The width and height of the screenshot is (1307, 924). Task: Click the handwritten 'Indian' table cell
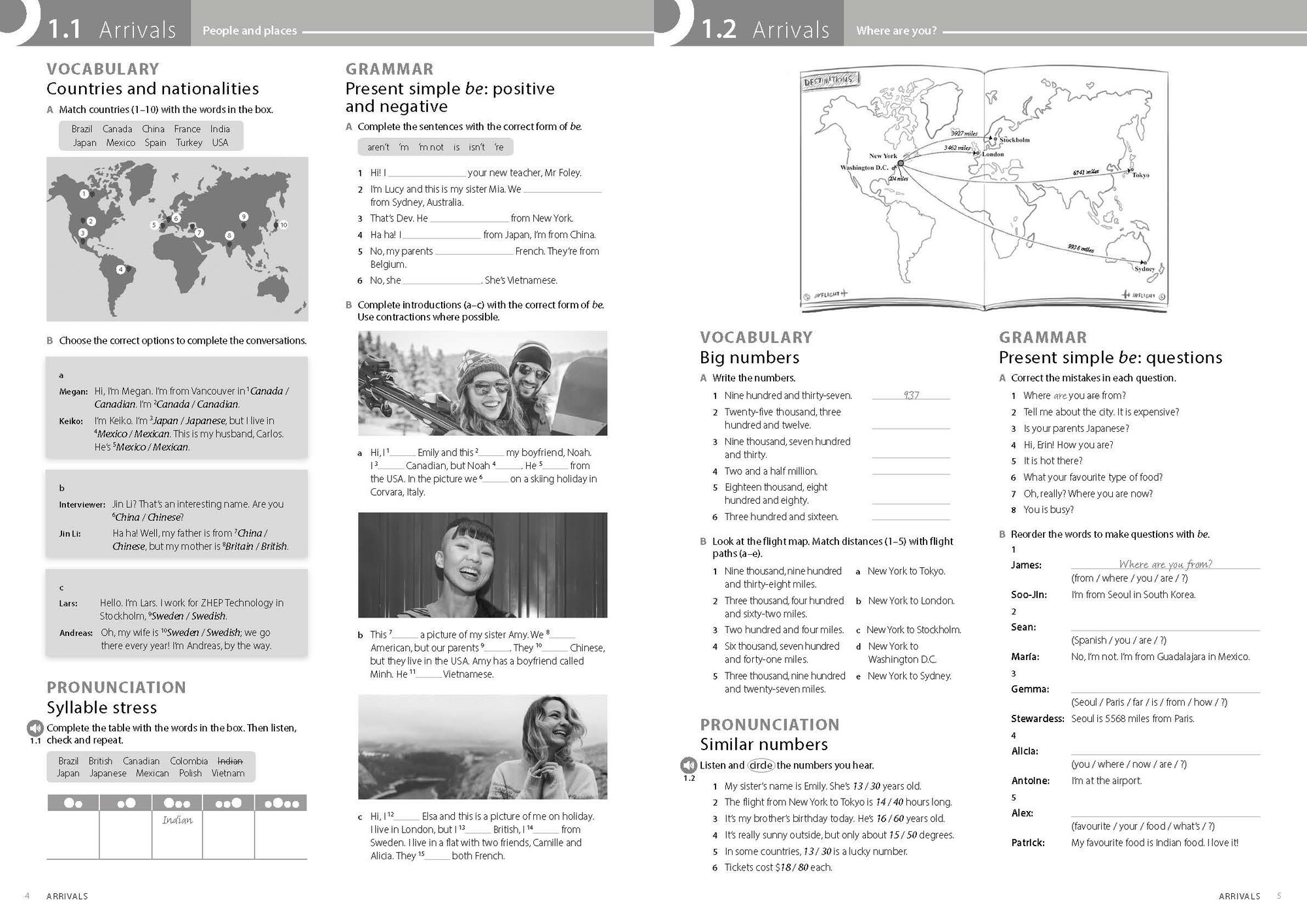[x=177, y=821]
